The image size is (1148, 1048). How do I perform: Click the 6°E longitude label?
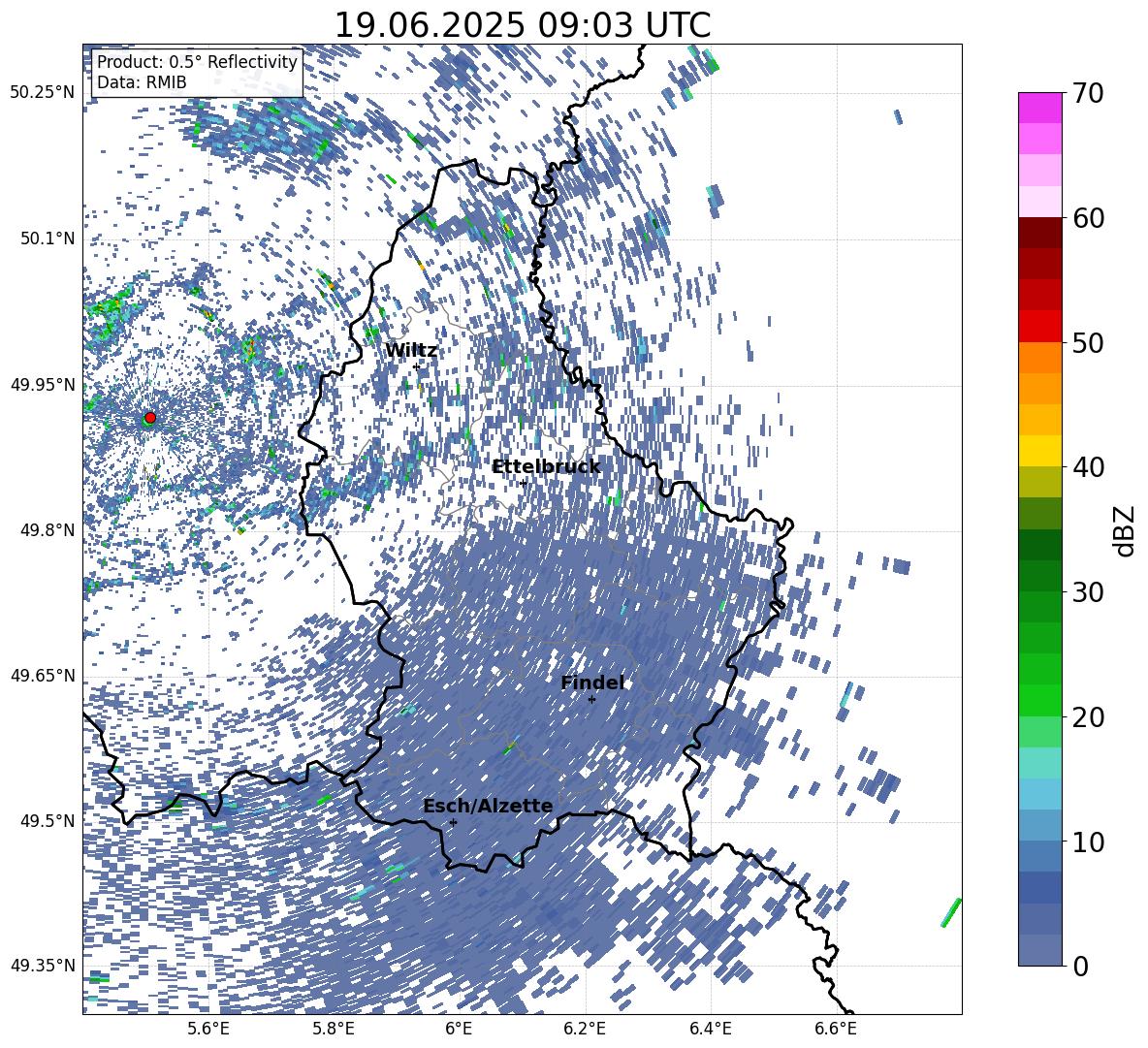pos(459,1029)
